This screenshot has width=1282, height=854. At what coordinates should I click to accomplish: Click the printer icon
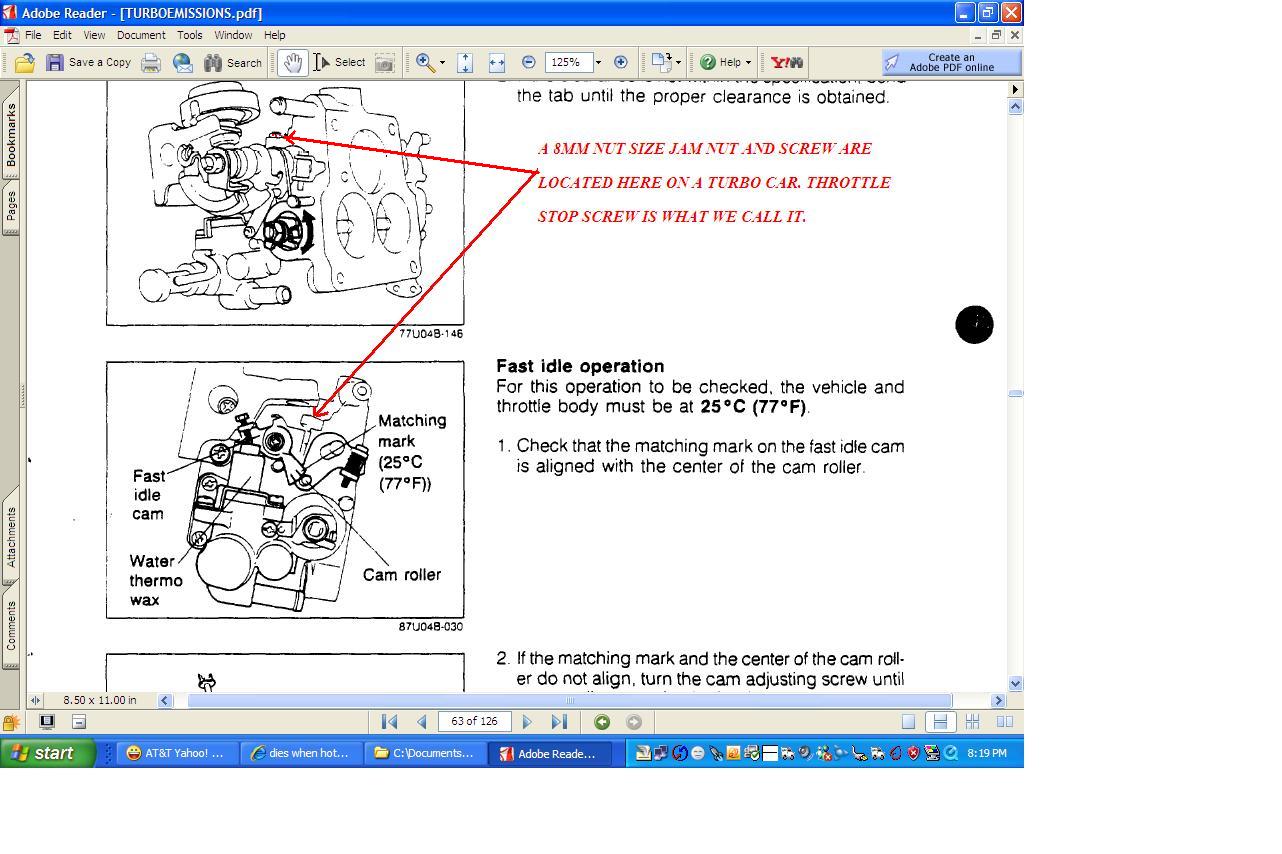click(x=151, y=62)
